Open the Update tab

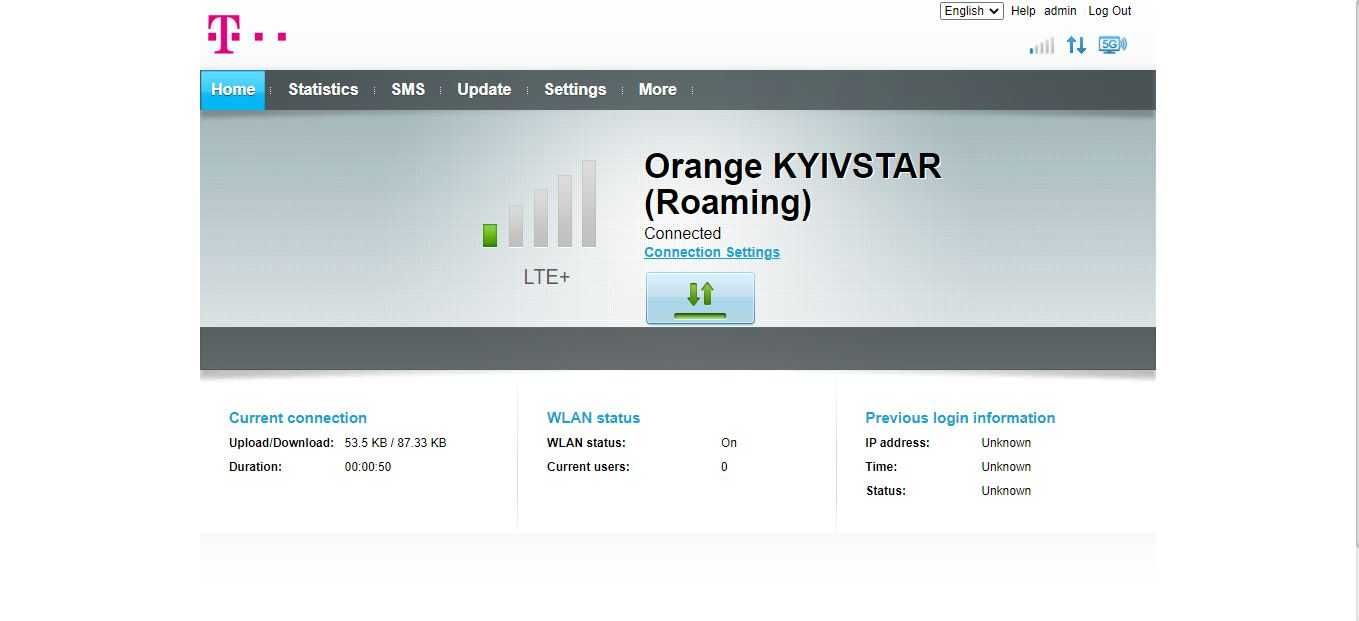click(x=484, y=89)
